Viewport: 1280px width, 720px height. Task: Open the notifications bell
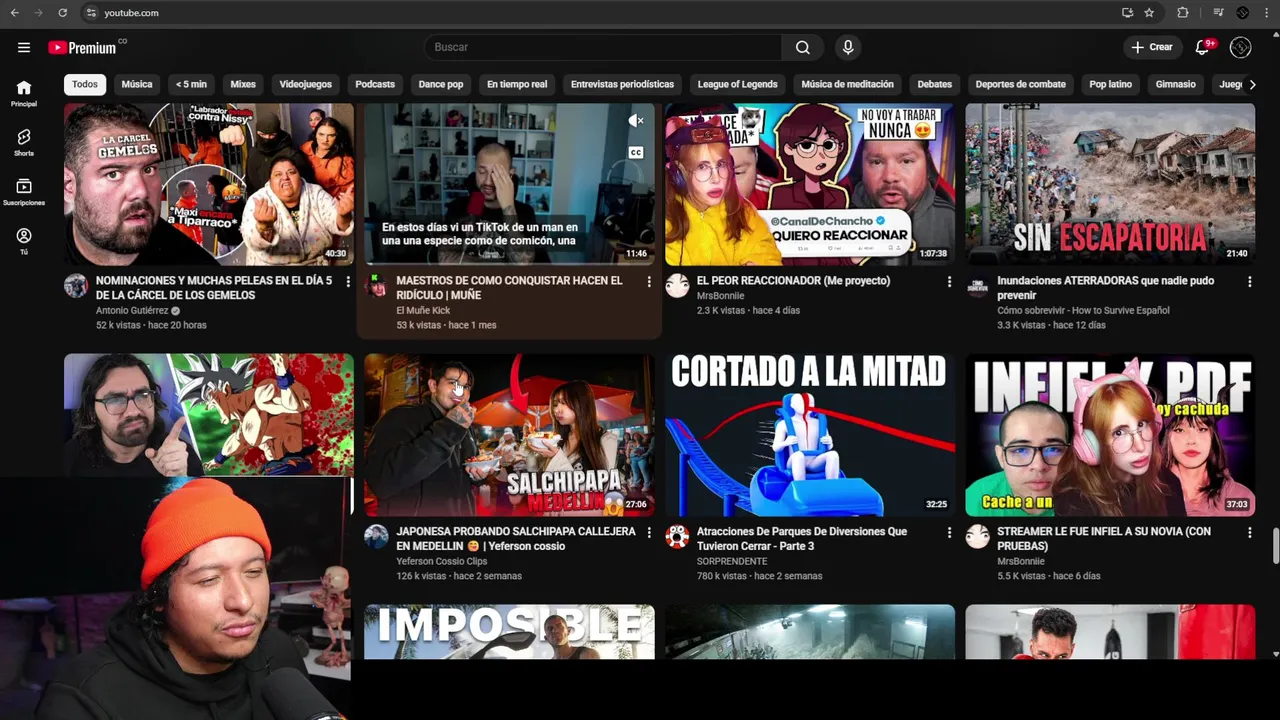tap(1203, 47)
